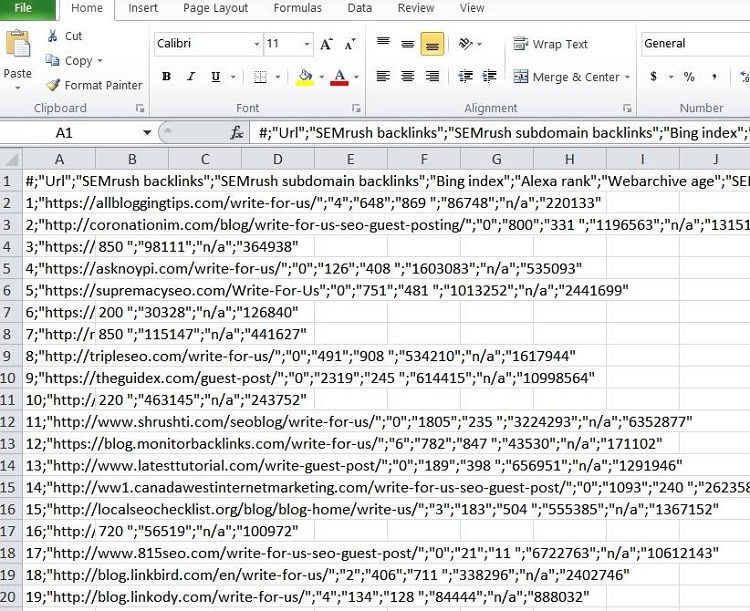The width and height of the screenshot is (750, 611).
Task: Increase font size with Grow Font icon
Action: [327, 44]
